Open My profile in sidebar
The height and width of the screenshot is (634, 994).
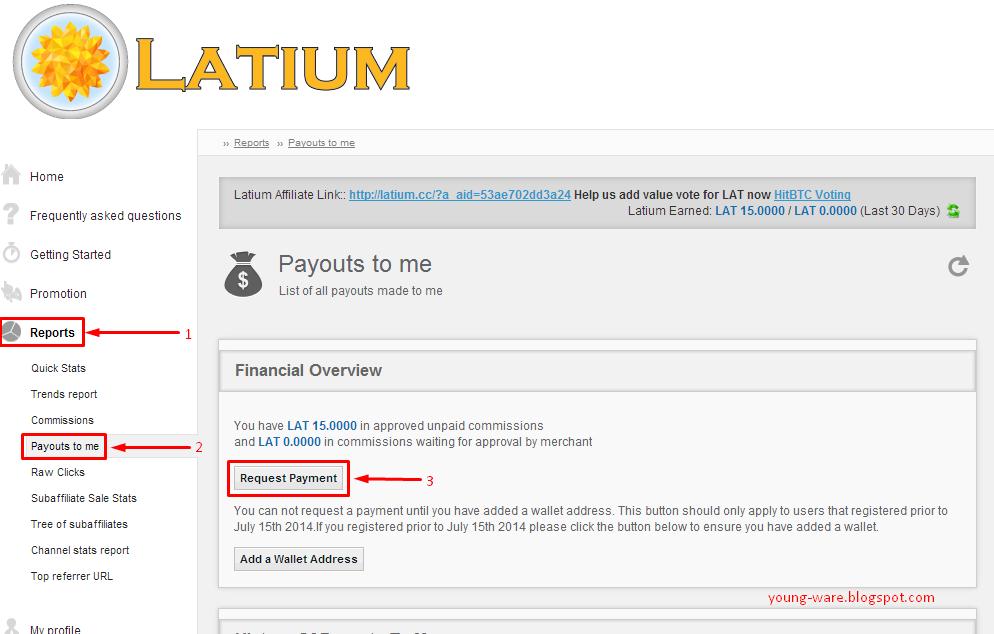(x=55, y=630)
